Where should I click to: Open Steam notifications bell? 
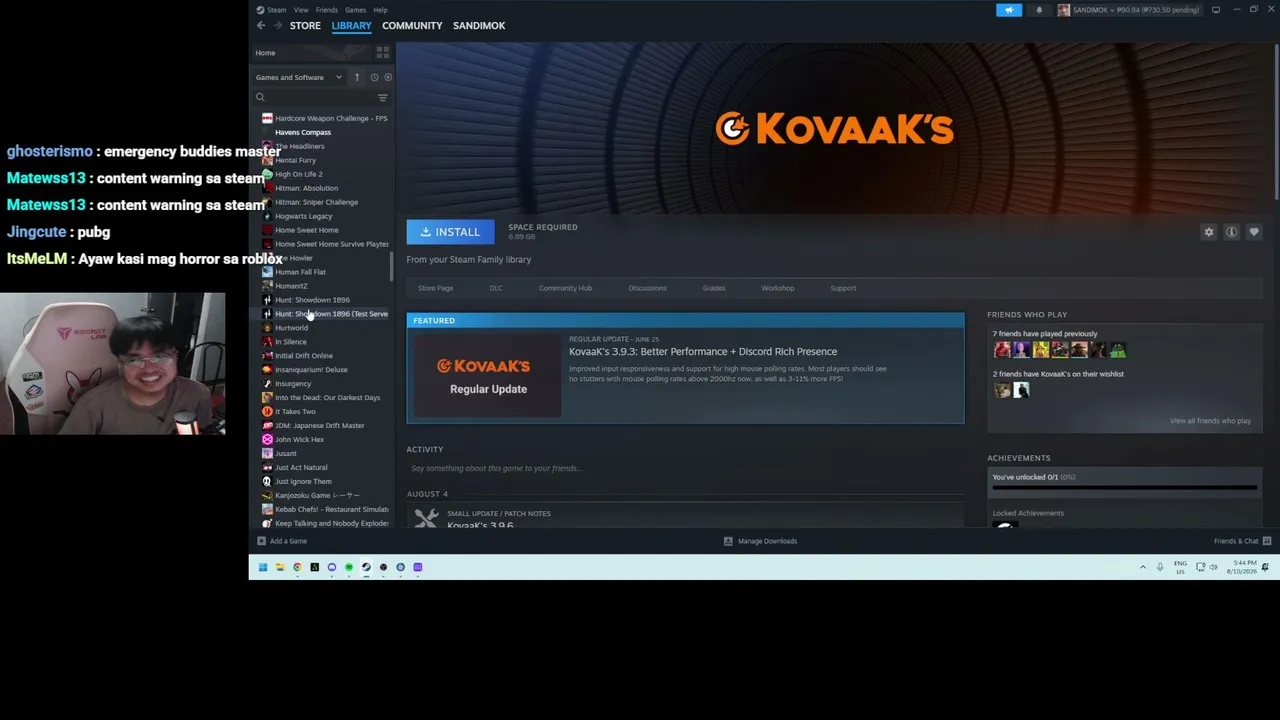click(x=1039, y=10)
